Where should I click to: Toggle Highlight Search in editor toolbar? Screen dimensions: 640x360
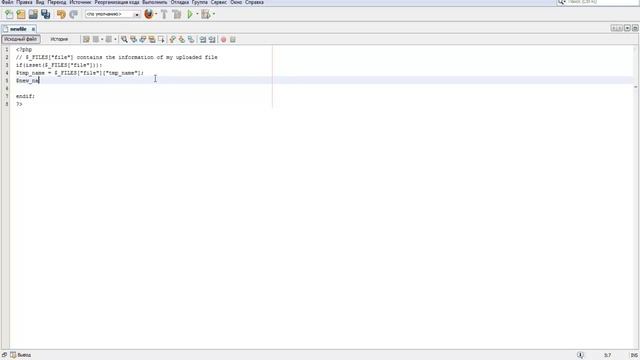(152, 39)
